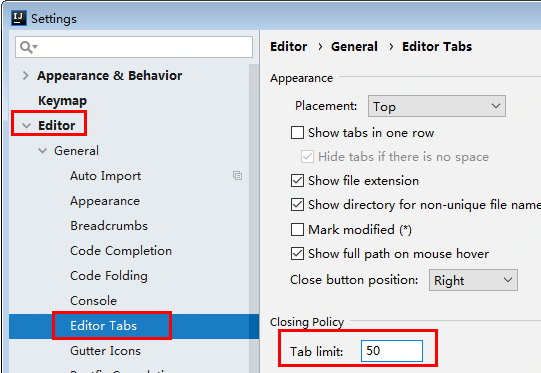Expand the Appearance & Behavior section

(x=26, y=76)
